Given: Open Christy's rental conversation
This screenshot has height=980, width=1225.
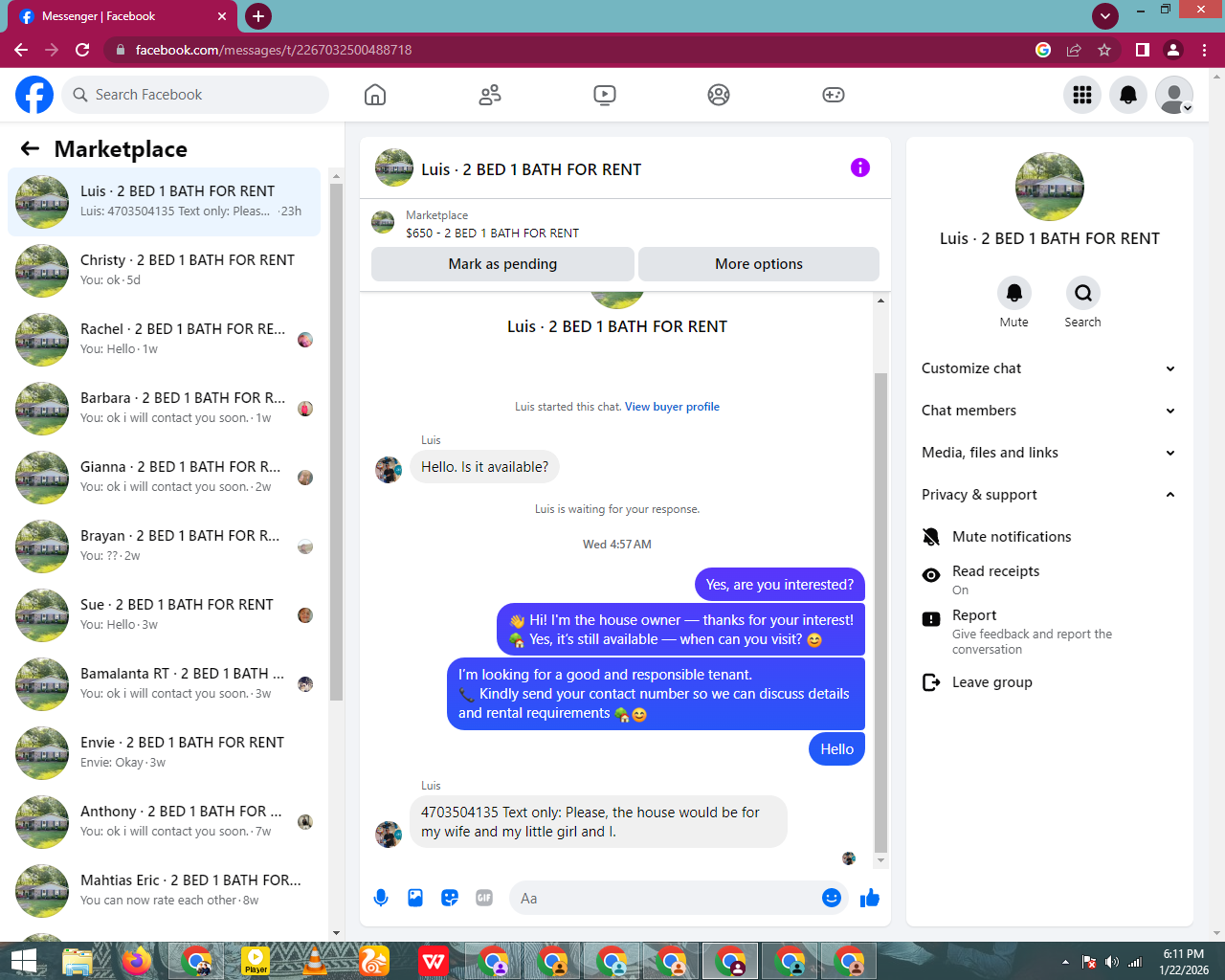Looking at the screenshot, I should pyautogui.click(x=165, y=271).
